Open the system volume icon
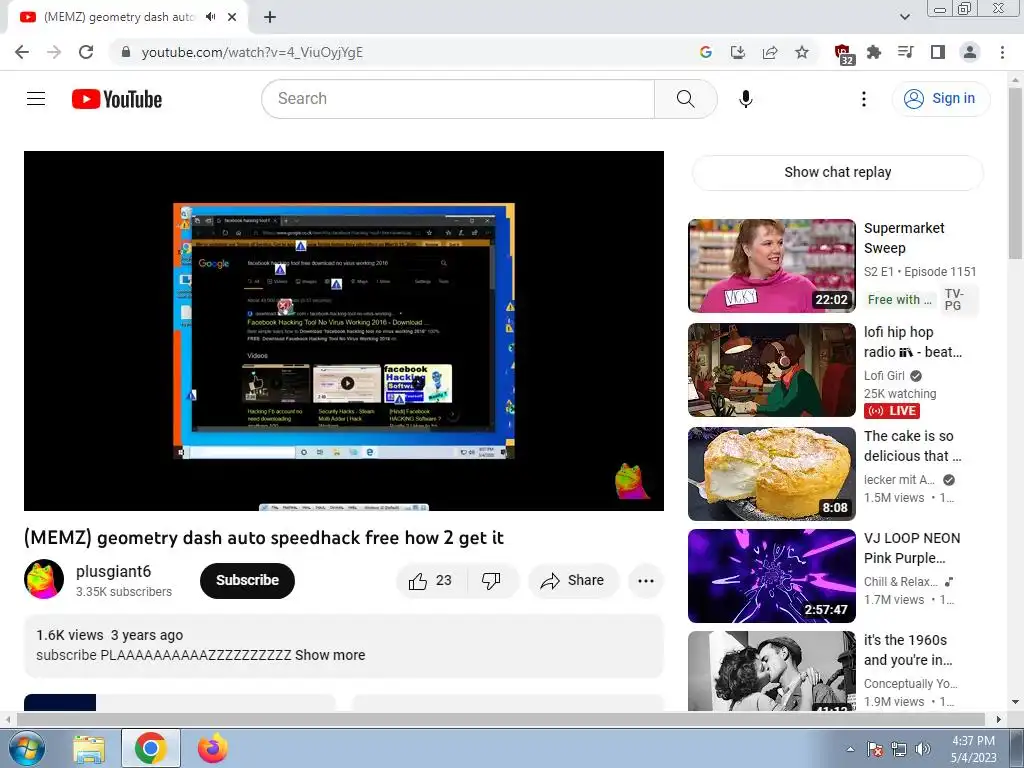1024x768 pixels. (923, 749)
